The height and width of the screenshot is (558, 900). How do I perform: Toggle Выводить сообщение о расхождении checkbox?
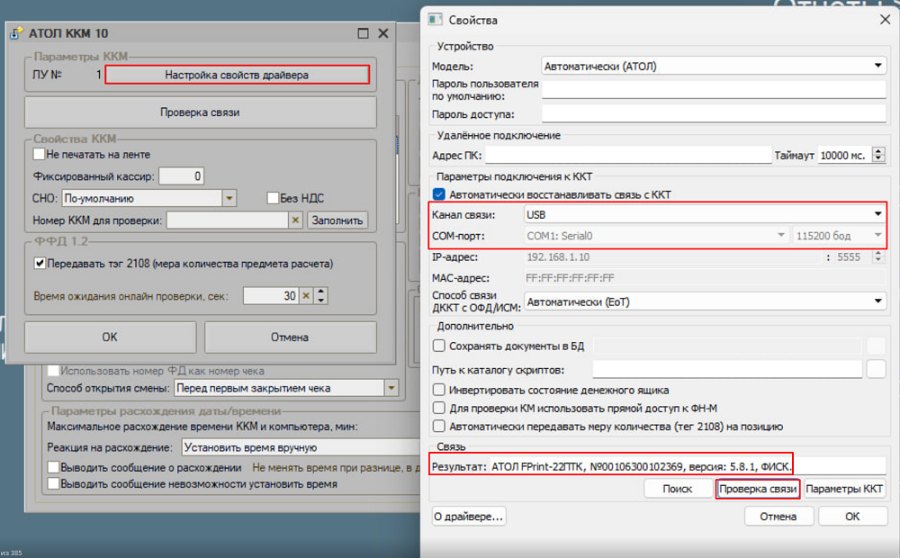pyautogui.click(x=53, y=467)
